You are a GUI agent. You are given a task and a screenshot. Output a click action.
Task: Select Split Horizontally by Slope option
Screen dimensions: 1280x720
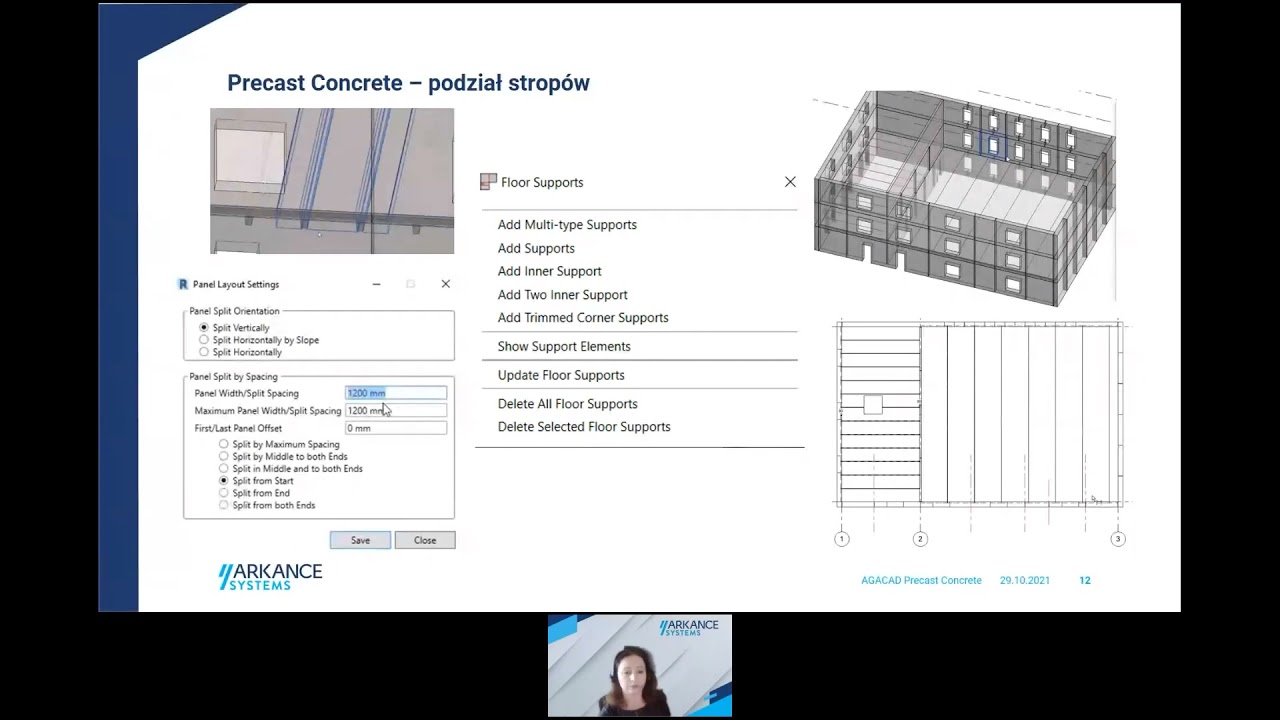pos(204,340)
